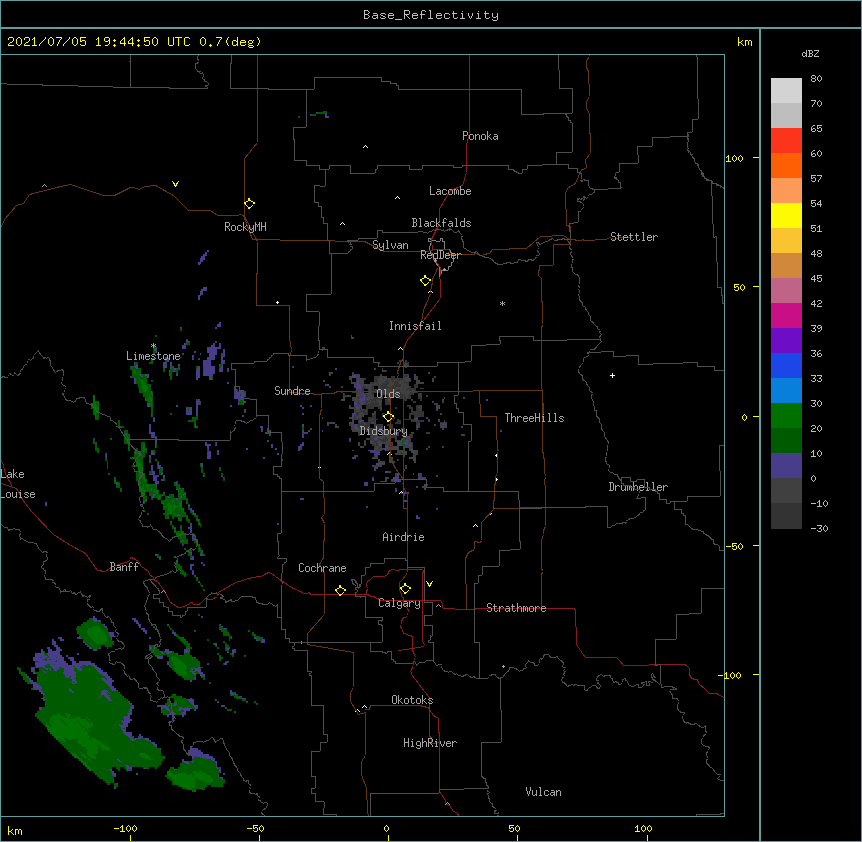This screenshot has width=862, height=842.
Task: Click the Sundre town label
Action: tap(292, 391)
